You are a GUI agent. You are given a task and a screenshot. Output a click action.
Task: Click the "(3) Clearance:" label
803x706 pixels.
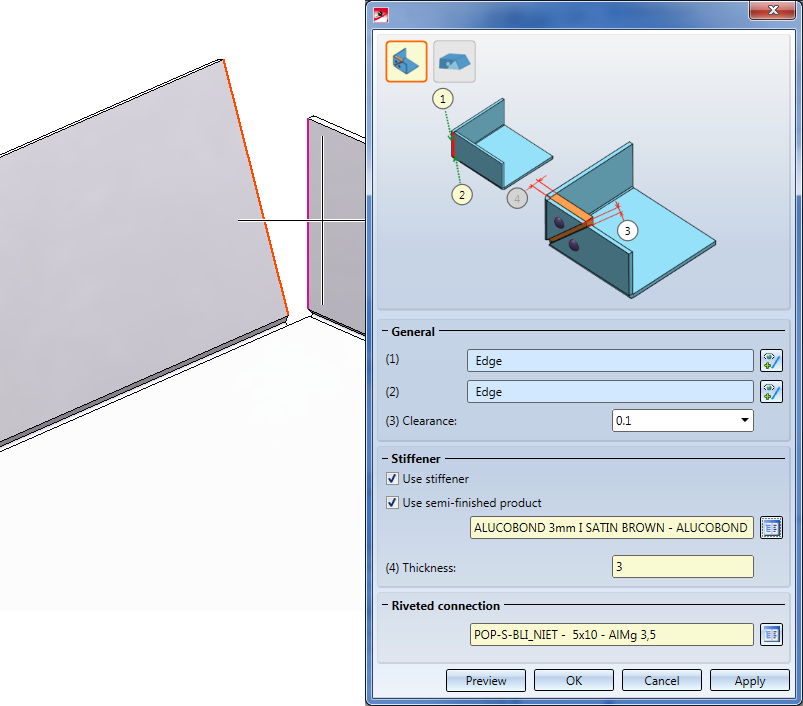click(421, 421)
